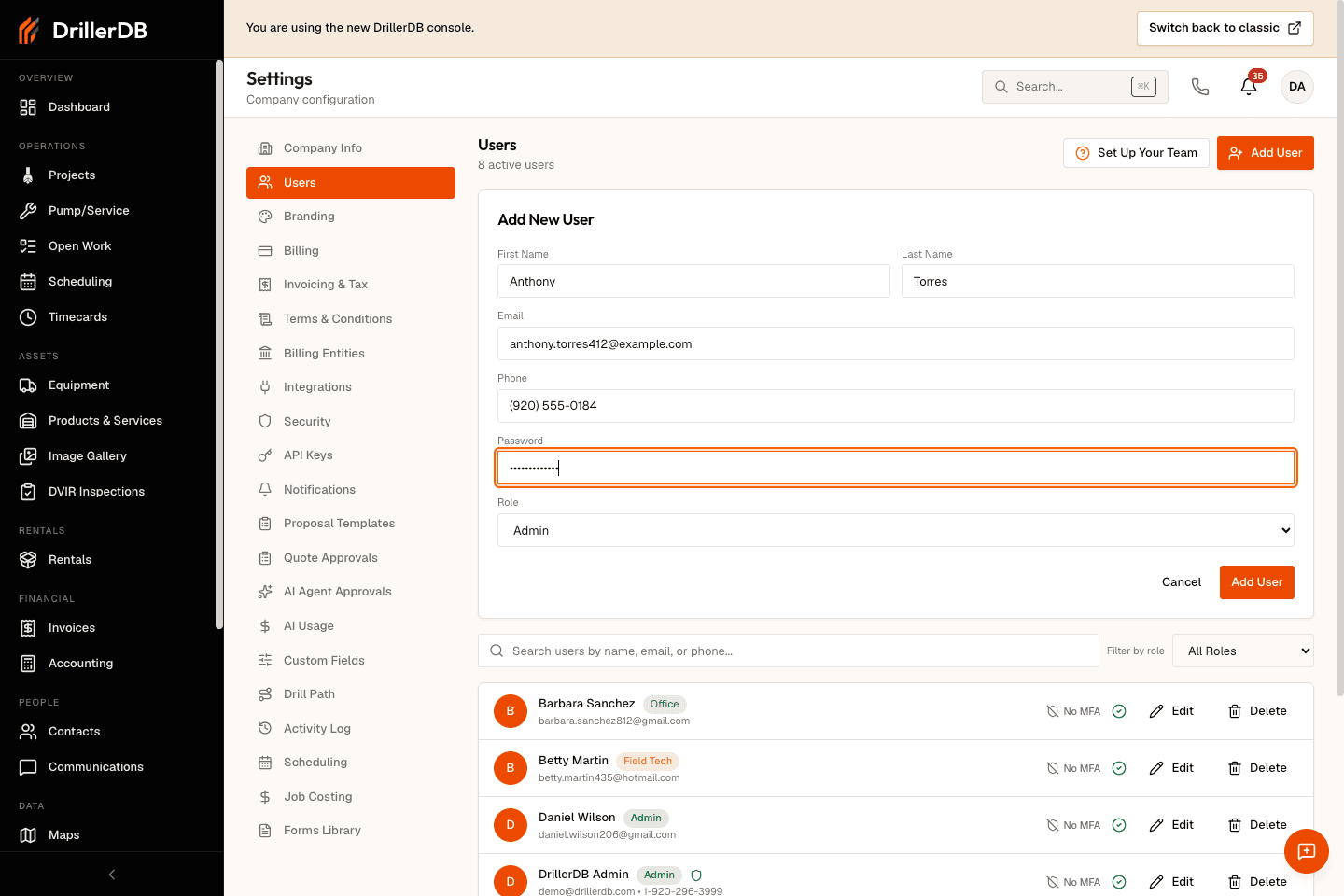The image size is (1344, 896).
Task: Open Custom Fields settings
Action: tap(351, 661)
